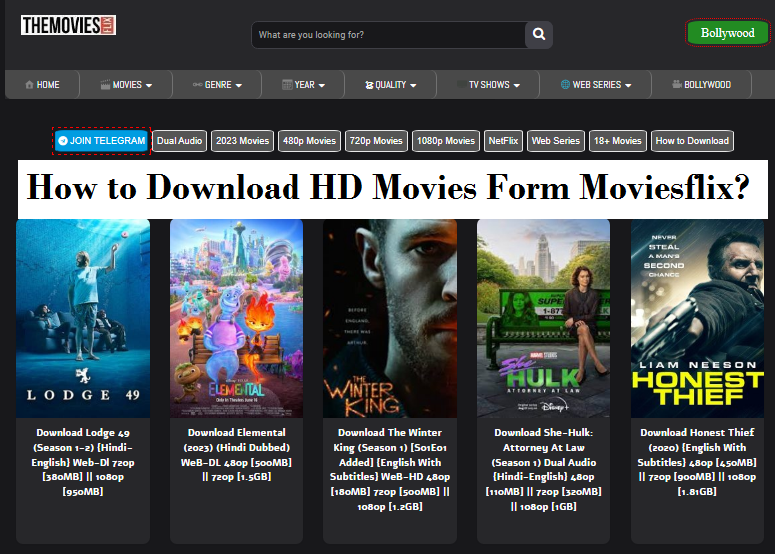
Task: Open the WEB SERIES menu
Action: pyautogui.click(x=596, y=85)
